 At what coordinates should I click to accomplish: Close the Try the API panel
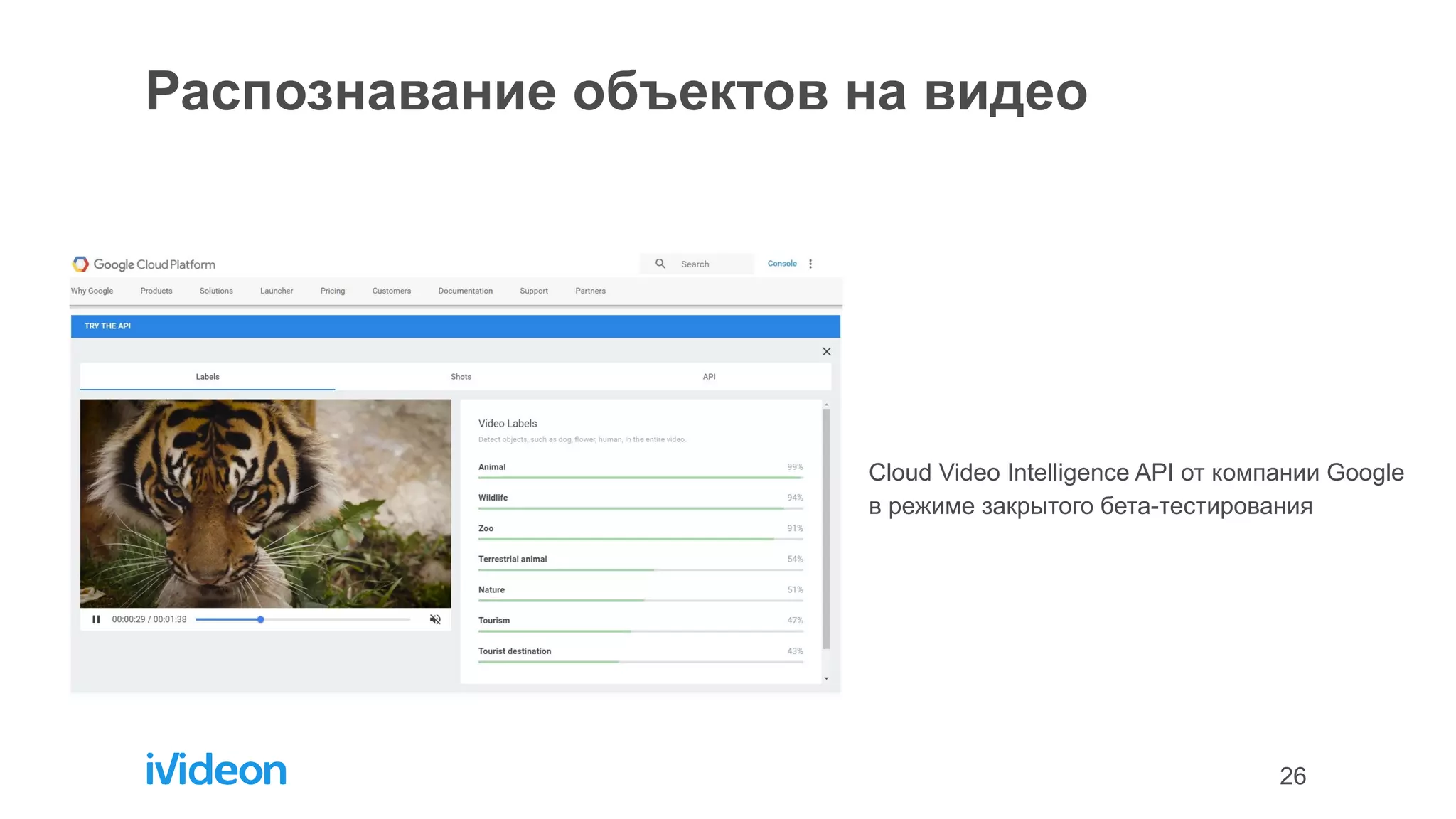826,351
